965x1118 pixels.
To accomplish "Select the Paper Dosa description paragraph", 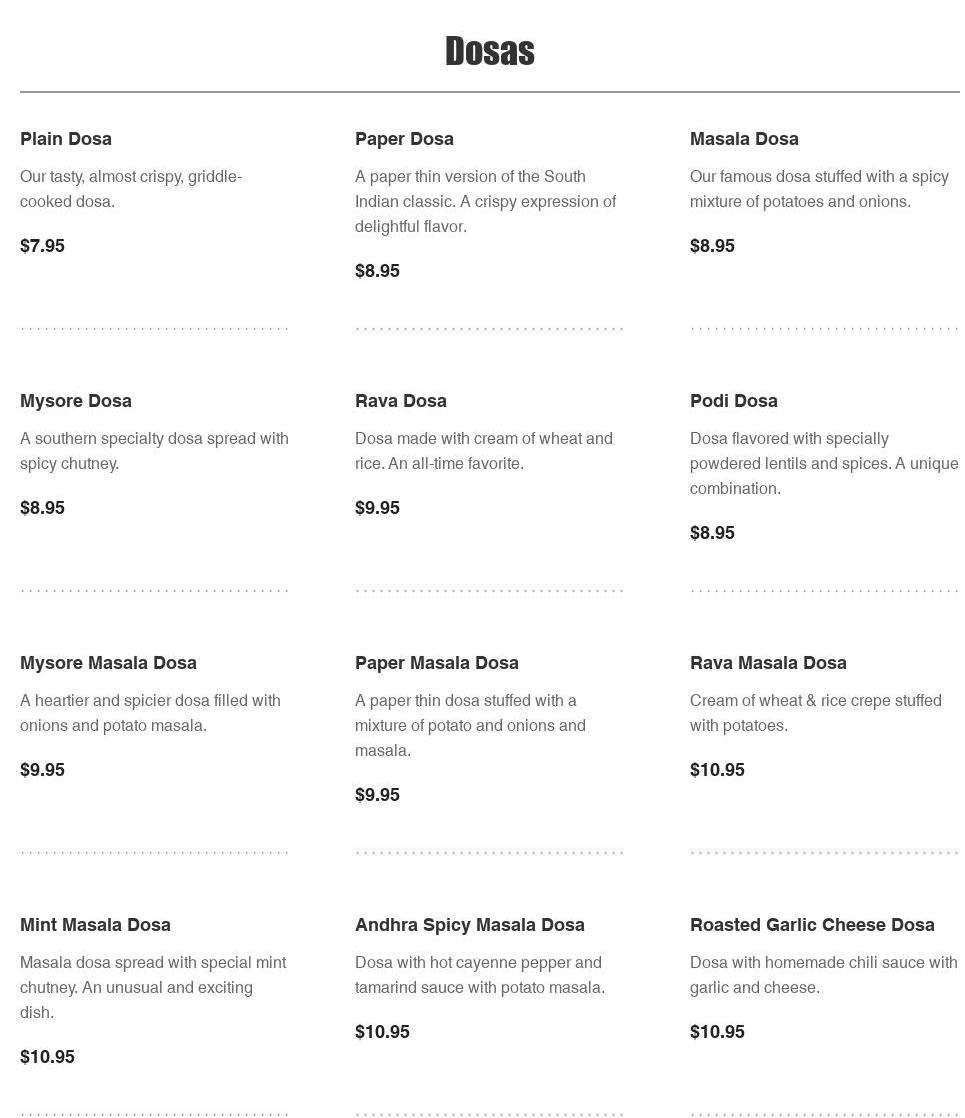I will click(485, 202).
